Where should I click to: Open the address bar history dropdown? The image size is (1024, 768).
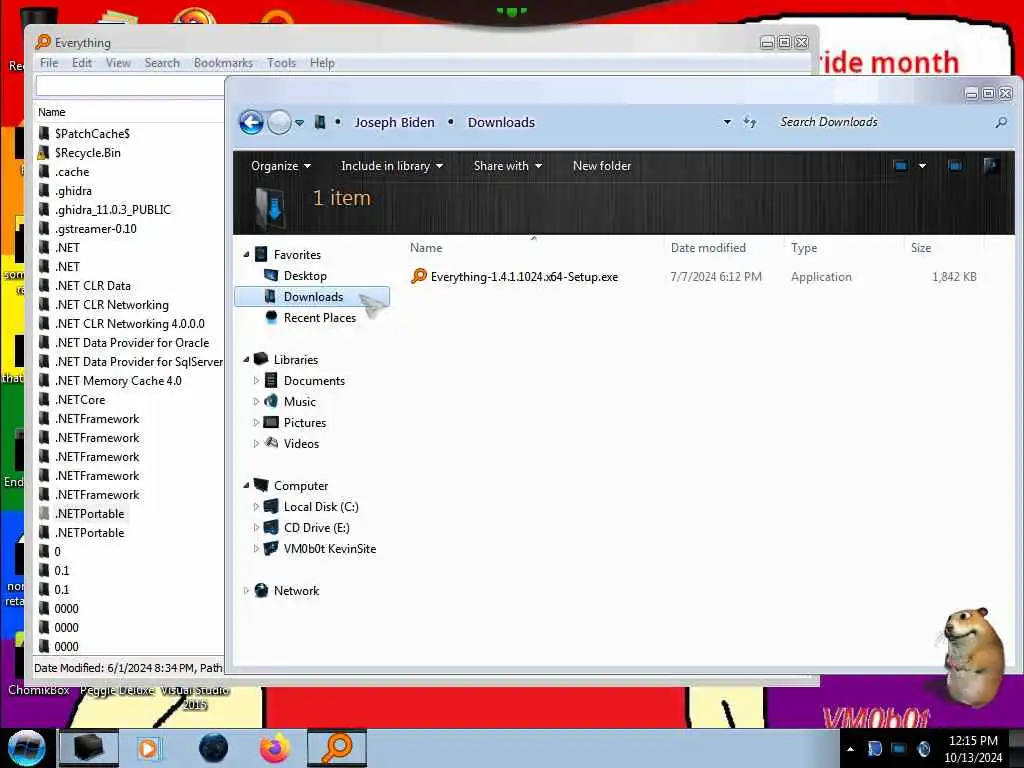727,122
